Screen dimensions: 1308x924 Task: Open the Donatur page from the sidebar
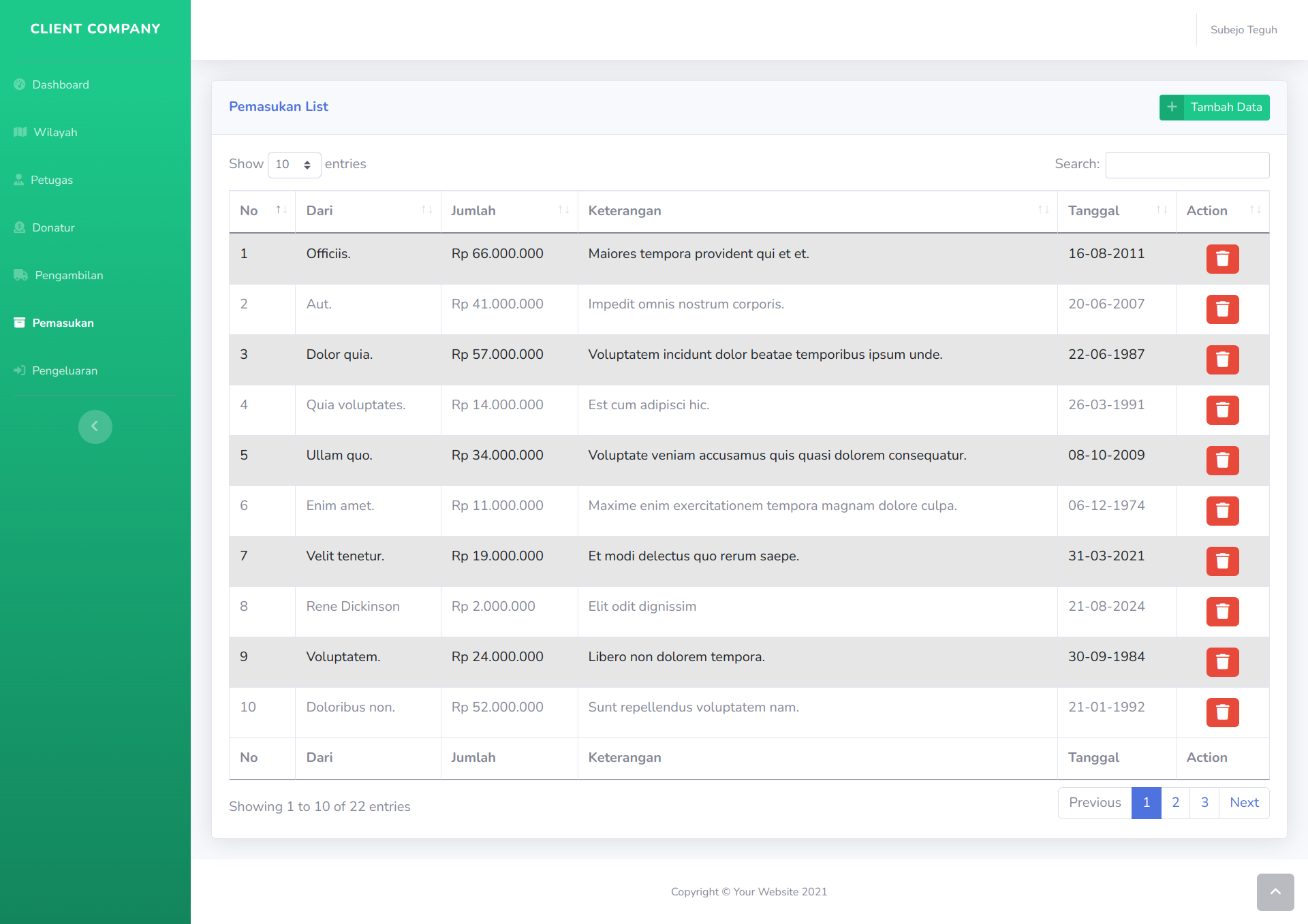tap(53, 227)
